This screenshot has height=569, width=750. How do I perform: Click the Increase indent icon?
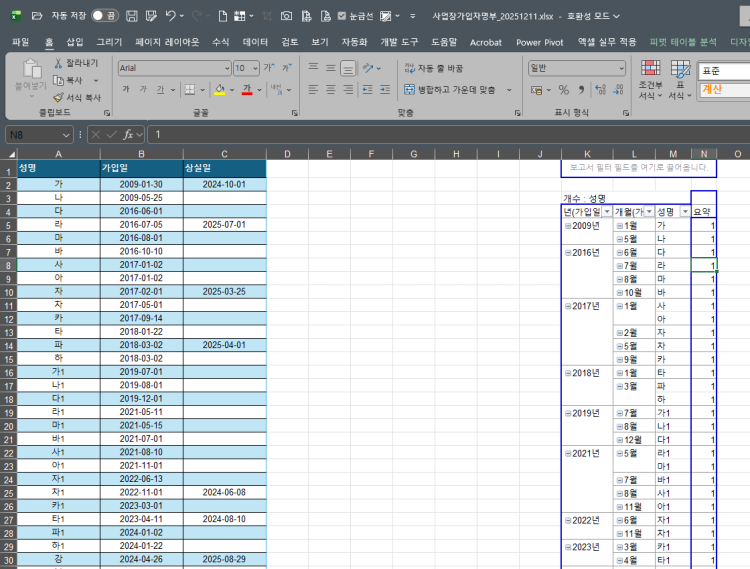[x=385, y=89]
